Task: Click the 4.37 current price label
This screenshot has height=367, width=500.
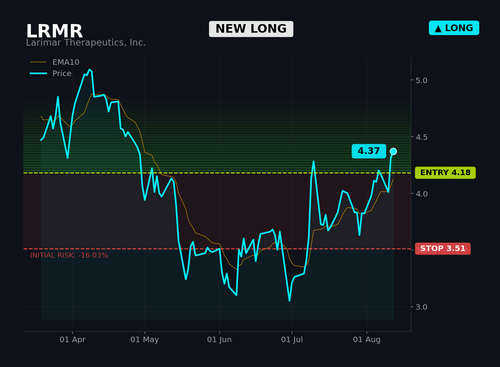Action: click(x=369, y=151)
